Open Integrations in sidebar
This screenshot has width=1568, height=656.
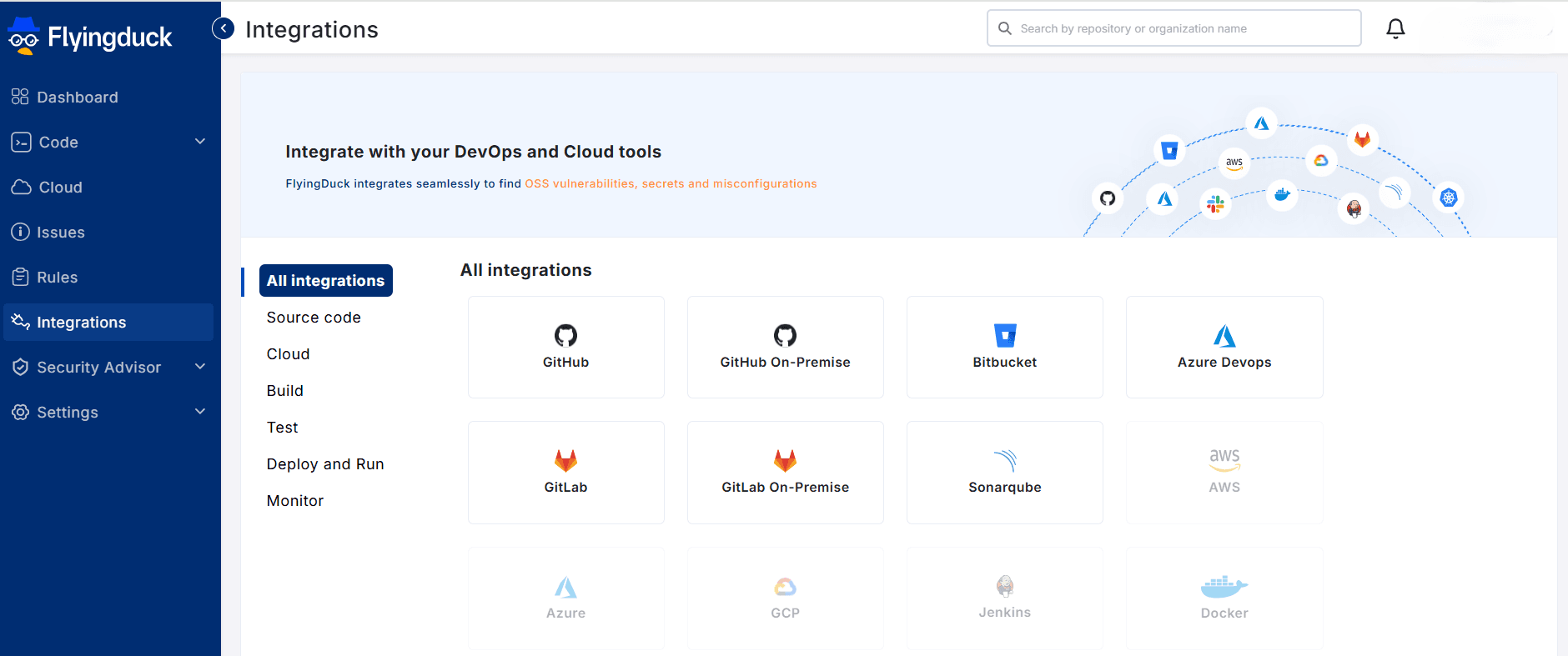108,322
